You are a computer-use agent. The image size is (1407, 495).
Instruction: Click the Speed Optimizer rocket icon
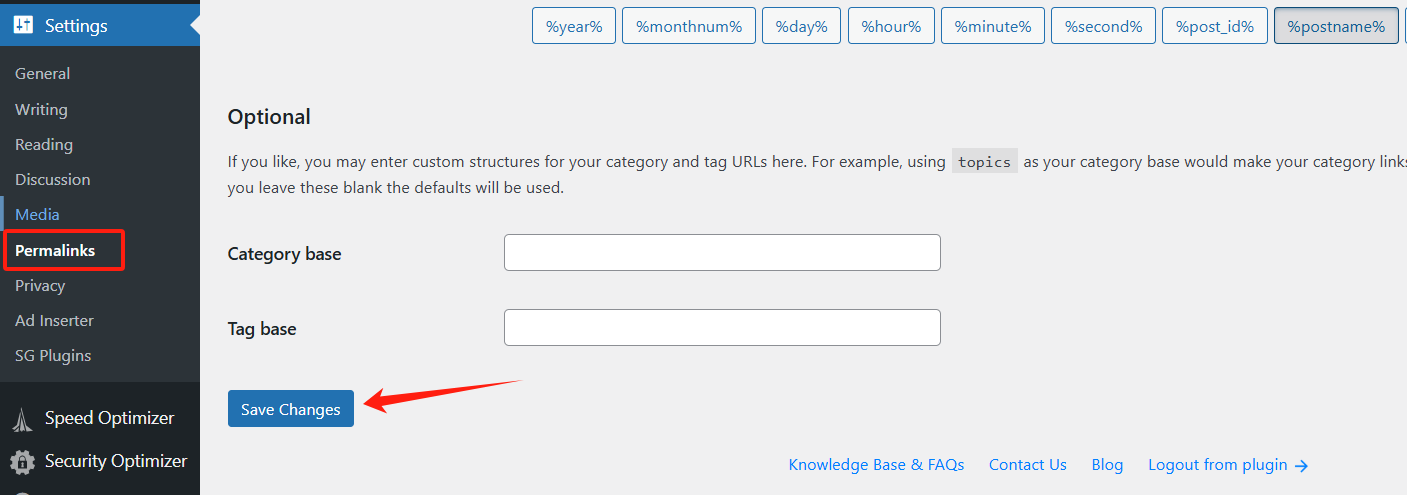[23, 419]
